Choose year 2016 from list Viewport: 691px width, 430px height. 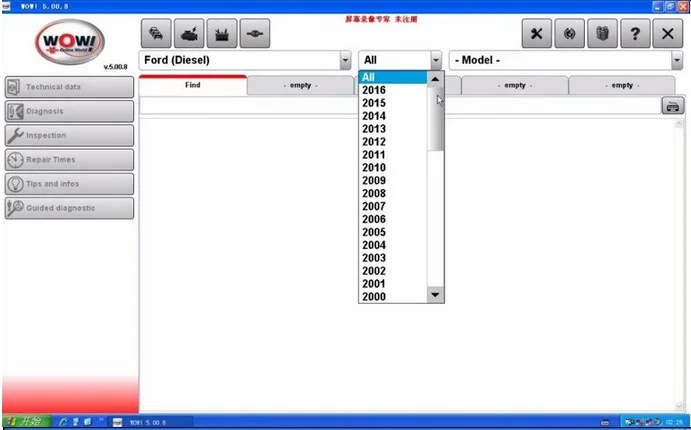point(393,90)
